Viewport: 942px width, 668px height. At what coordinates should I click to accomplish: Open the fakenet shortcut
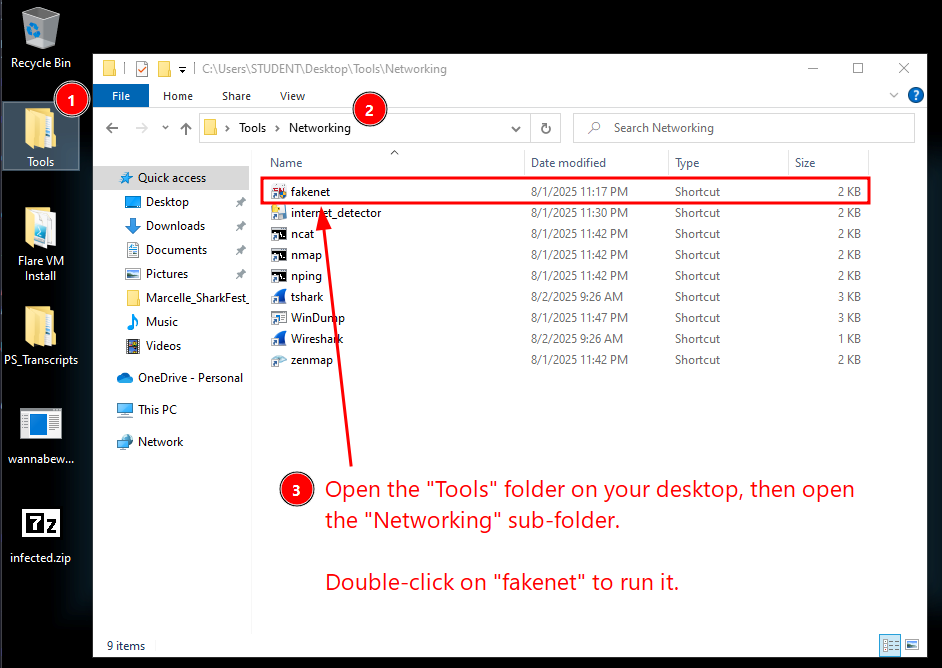309,191
